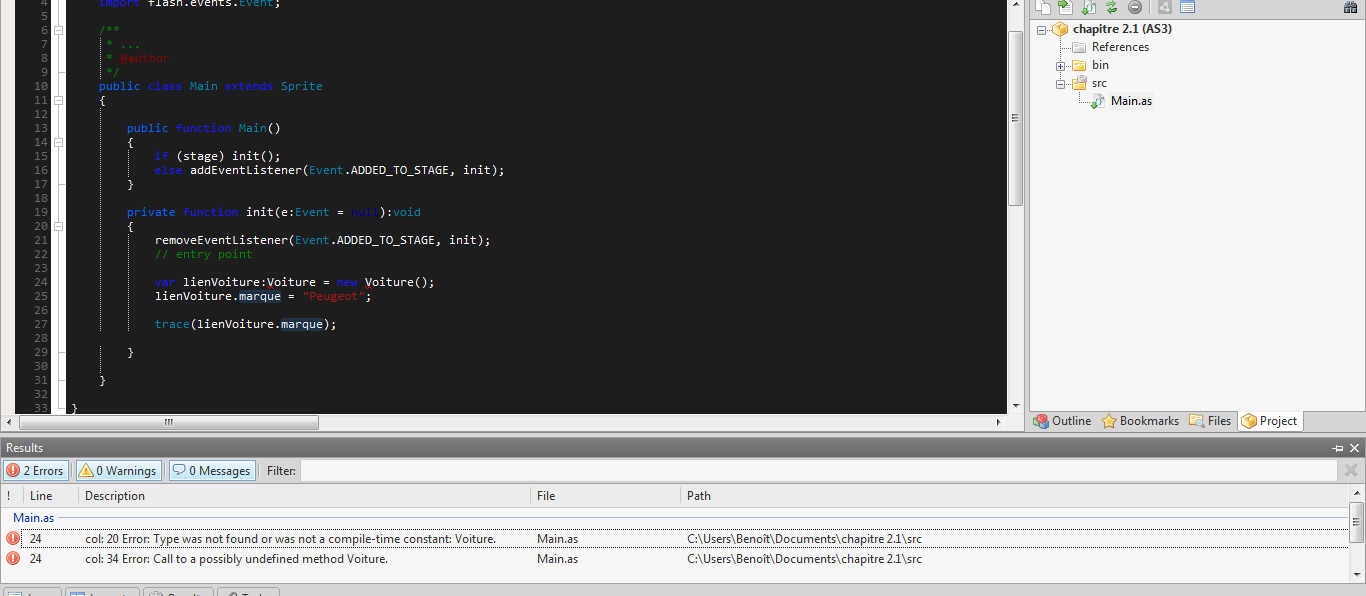
Task: Switch to the Bookmarks tab
Action: coord(1140,421)
